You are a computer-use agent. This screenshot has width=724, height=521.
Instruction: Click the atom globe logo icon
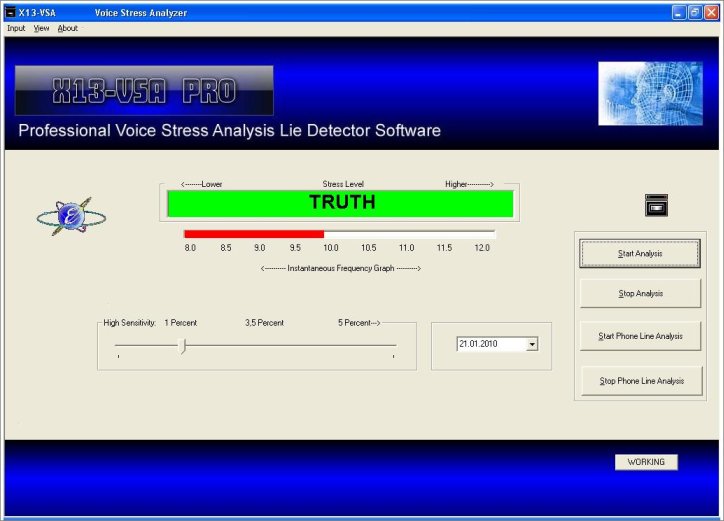[x=71, y=216]
